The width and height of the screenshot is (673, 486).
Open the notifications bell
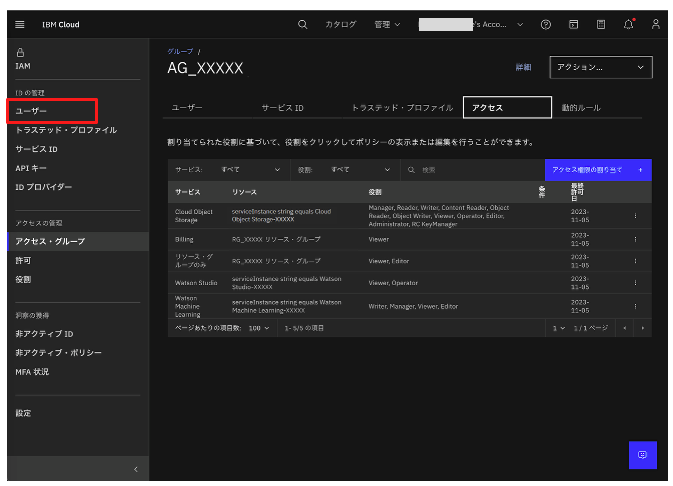point(628,24)
